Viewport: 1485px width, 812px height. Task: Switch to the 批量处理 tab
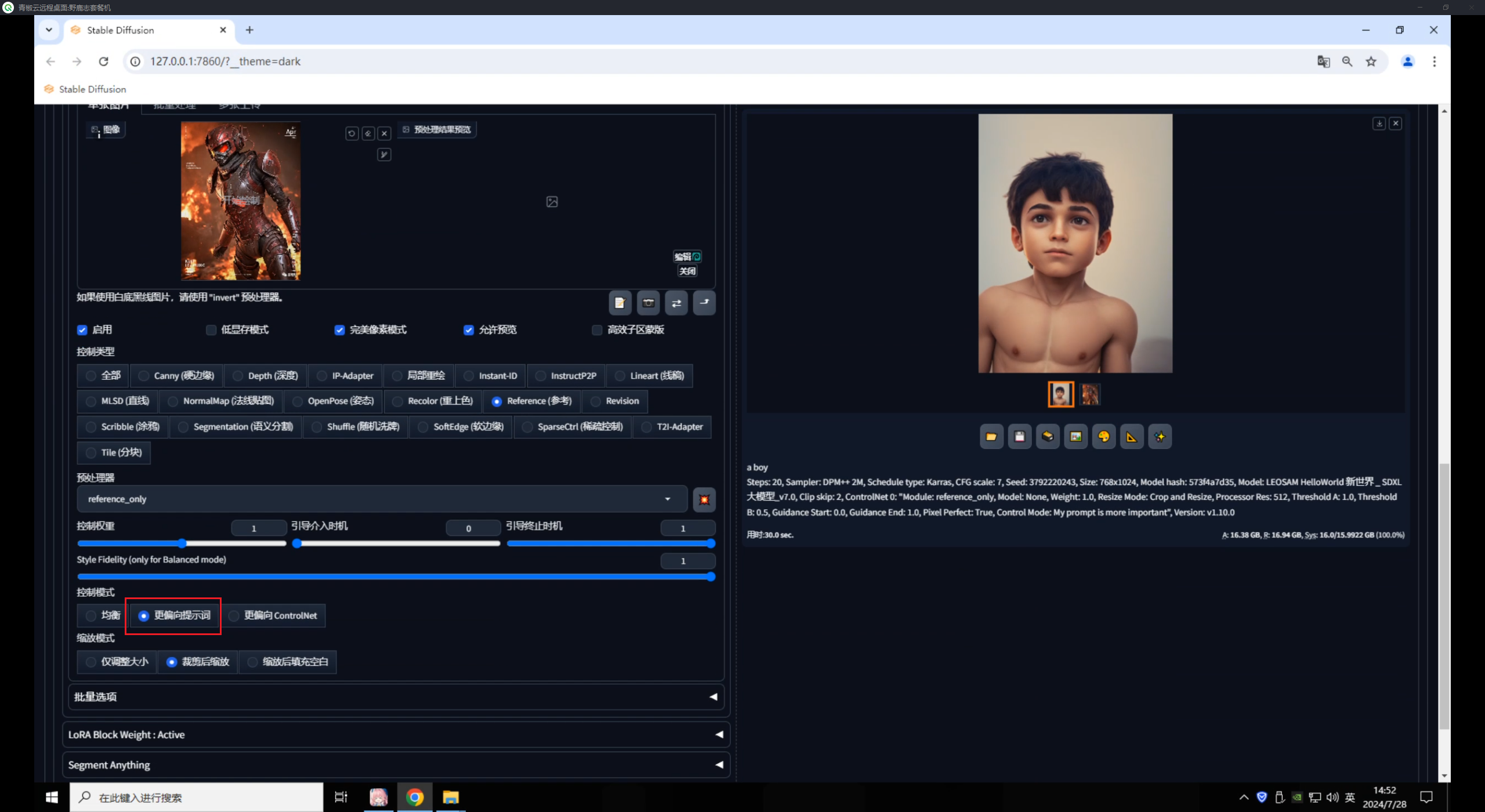175,106
